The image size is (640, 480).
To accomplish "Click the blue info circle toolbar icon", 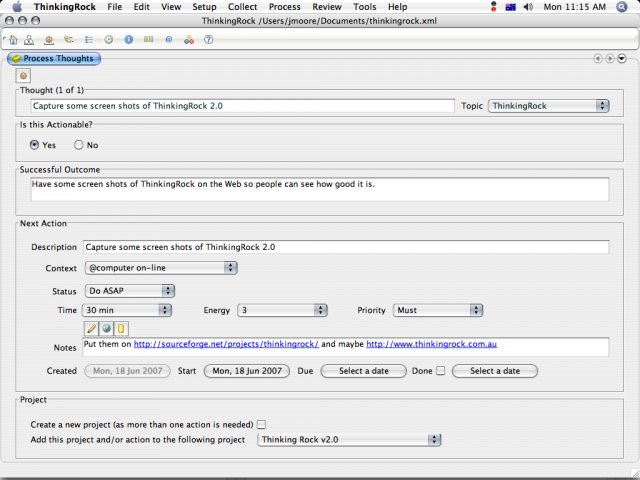I will pyautogui.click(x=129, y=40).
